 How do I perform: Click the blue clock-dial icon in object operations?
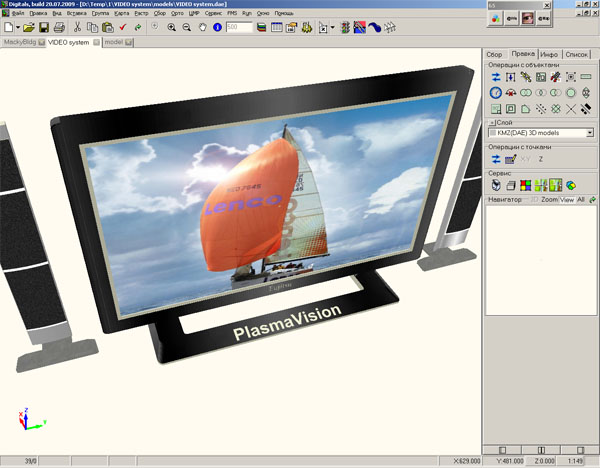click(x=496, y=93)
